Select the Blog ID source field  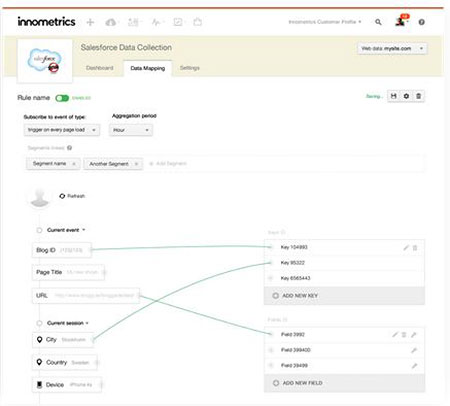pos(62,250)
